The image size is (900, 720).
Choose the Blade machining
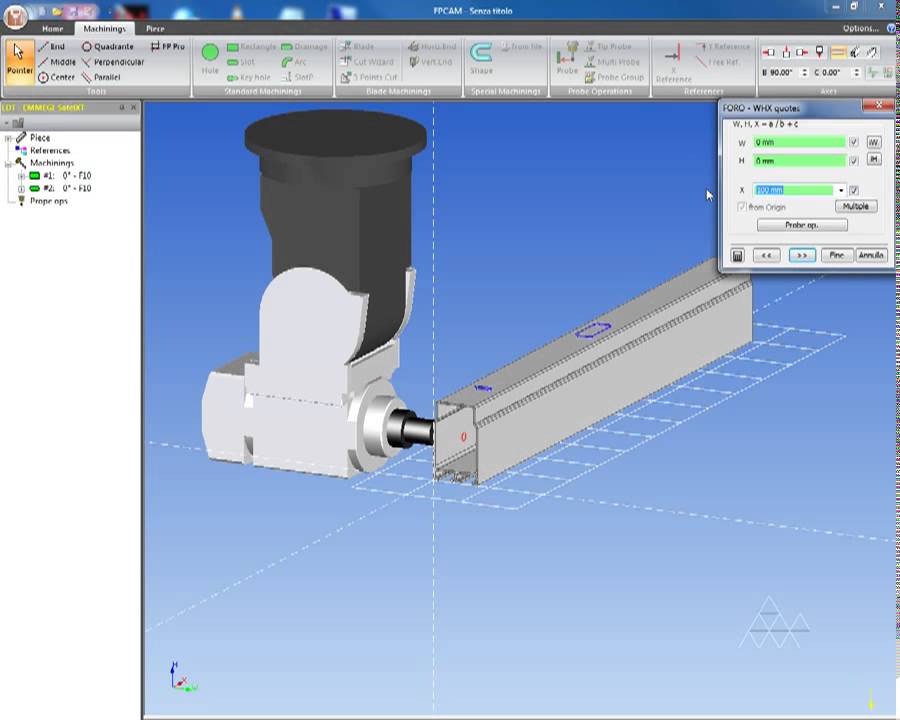tap(356, 47)
